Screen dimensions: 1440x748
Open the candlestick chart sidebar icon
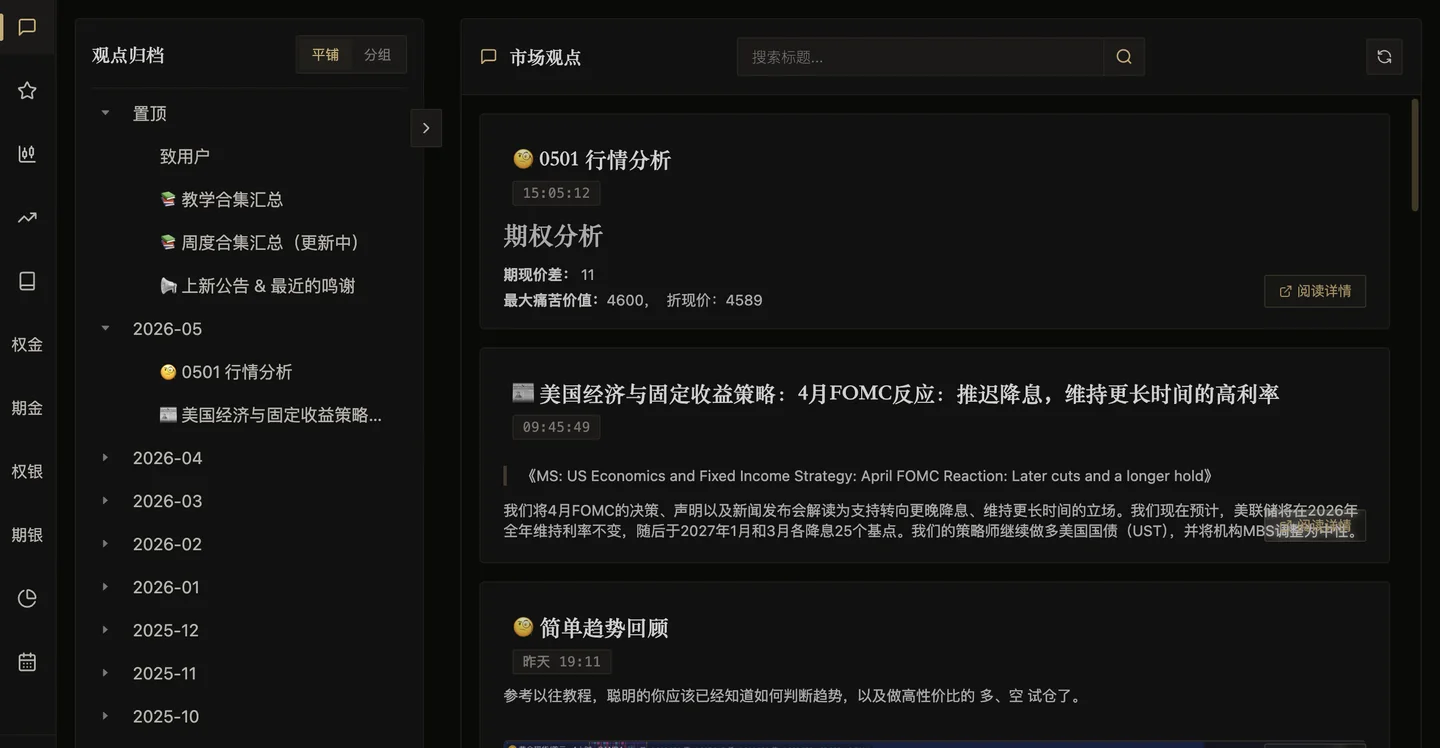click(x=27, y=154)
